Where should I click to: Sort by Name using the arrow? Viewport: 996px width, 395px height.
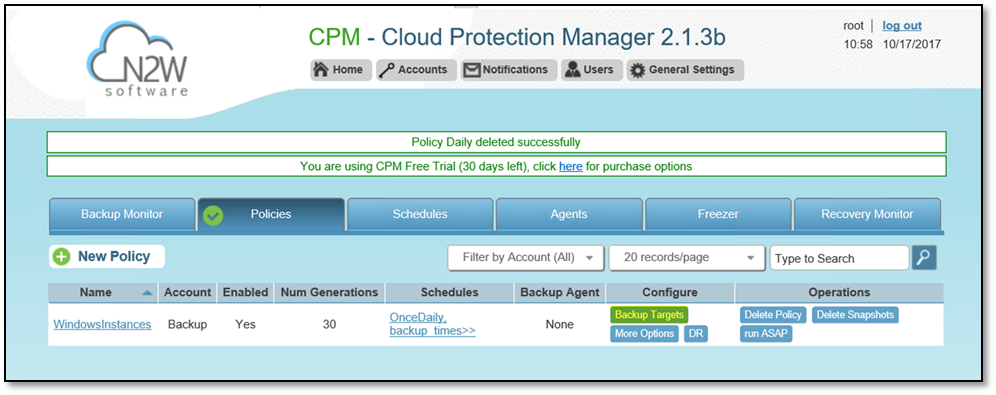[147, 293]
